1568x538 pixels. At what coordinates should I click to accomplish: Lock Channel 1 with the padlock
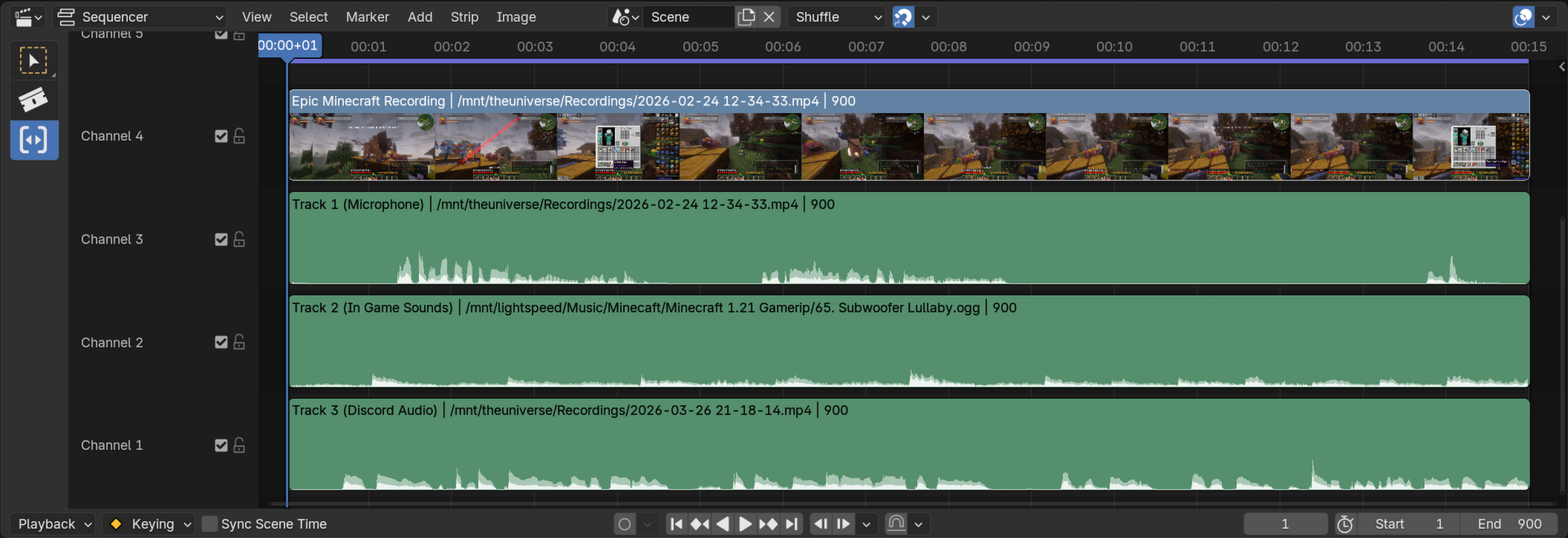(239, 445)
